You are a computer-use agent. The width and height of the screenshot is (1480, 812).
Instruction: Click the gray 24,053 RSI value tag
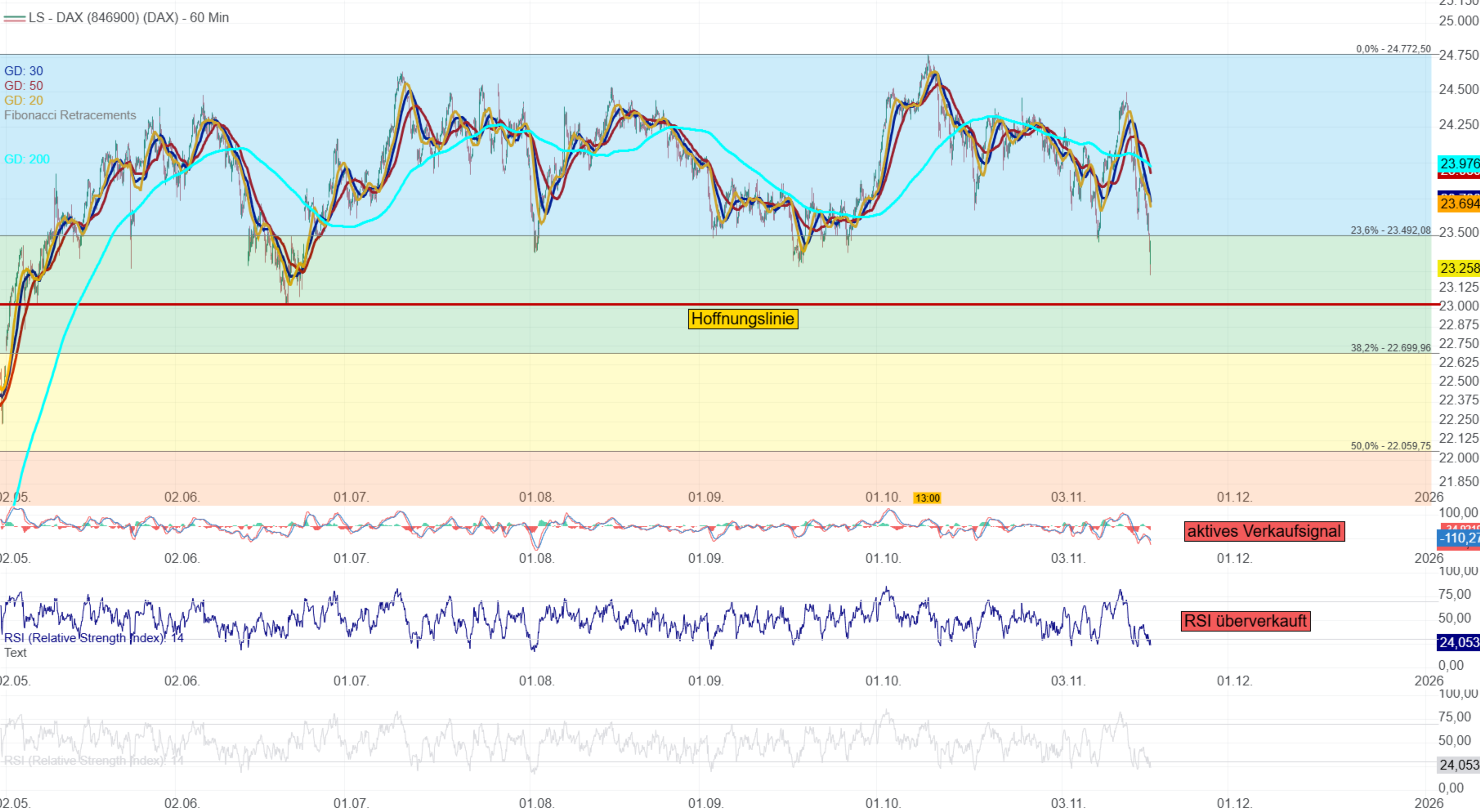coord(1458,764)
